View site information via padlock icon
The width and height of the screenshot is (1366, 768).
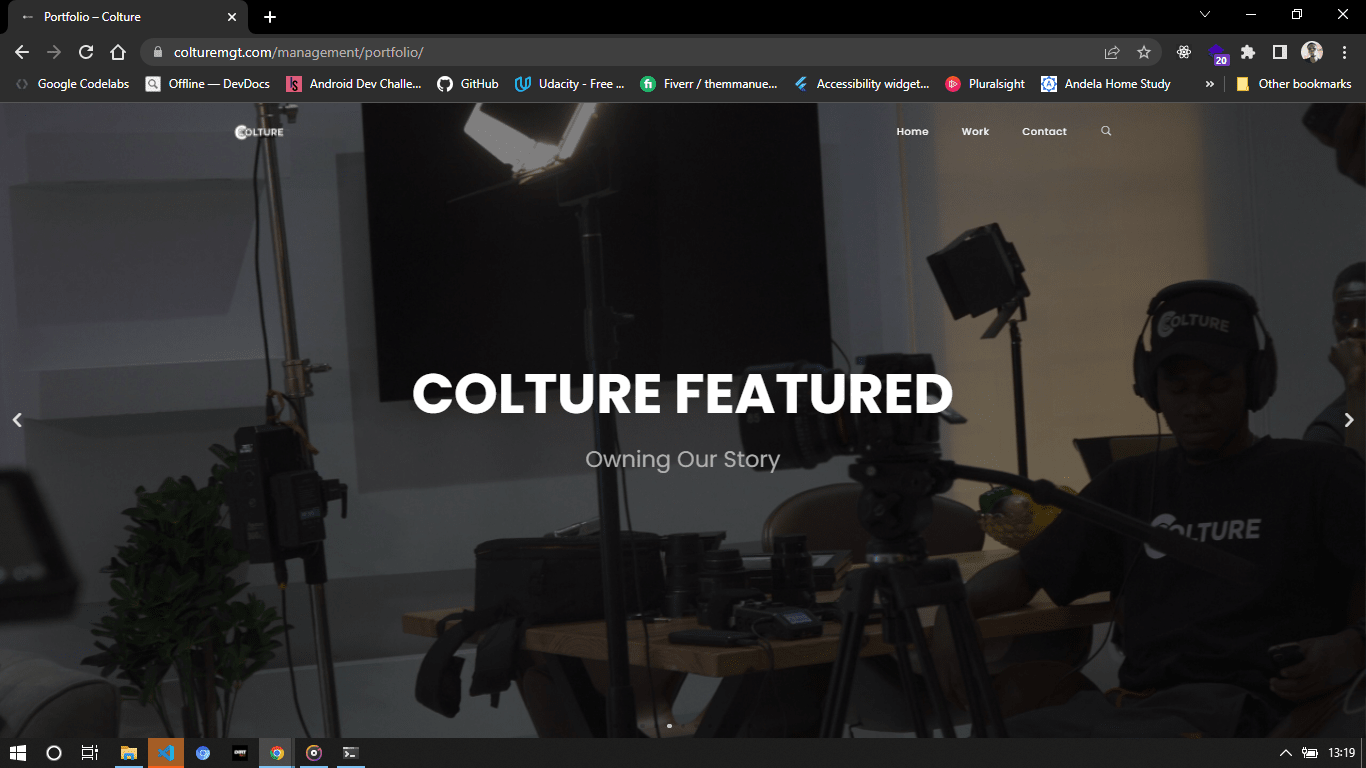158,52
